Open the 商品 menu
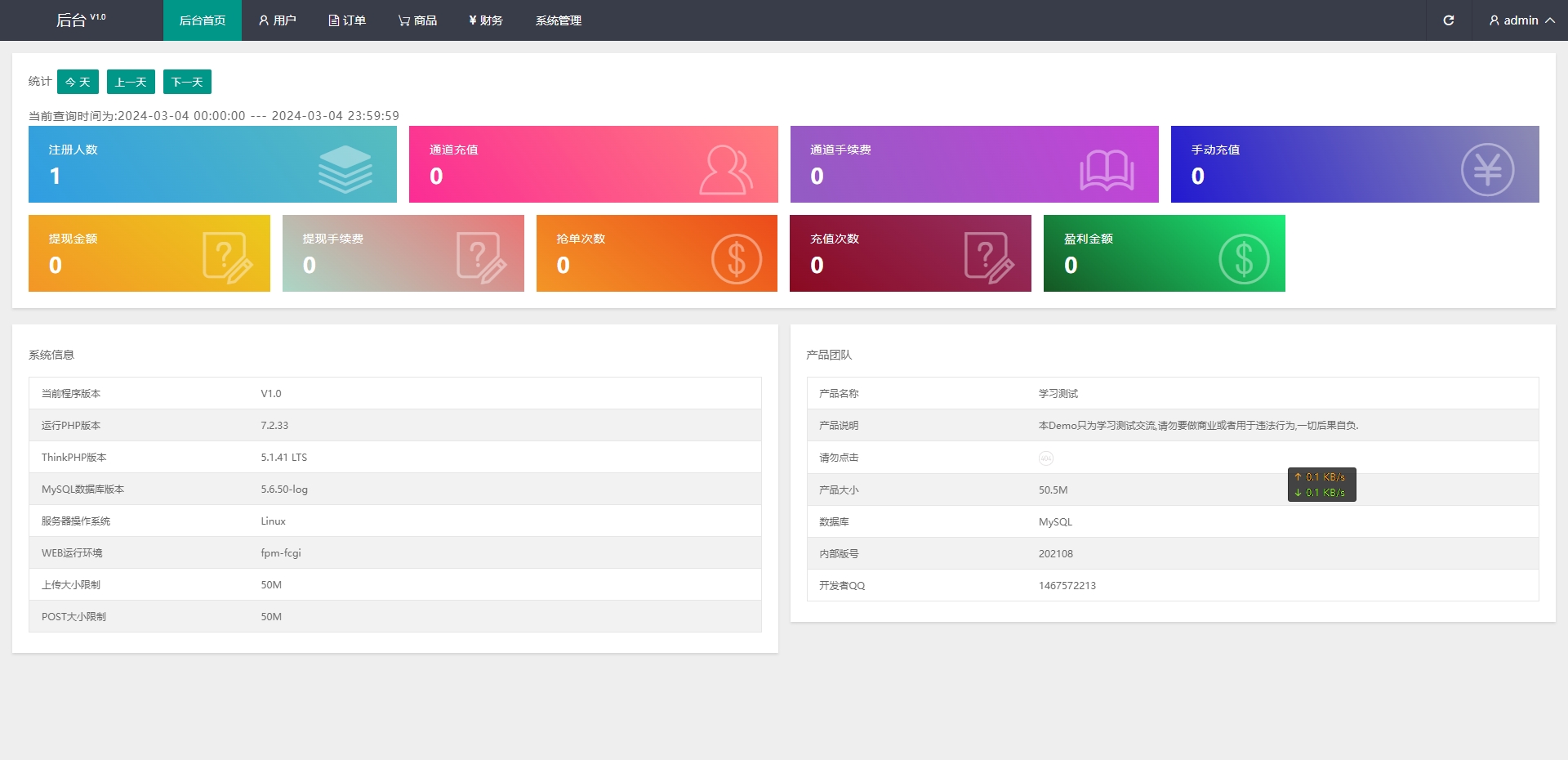Image resolution: width=1568 pixels, height=760 pixels. (x=417, y=20)
